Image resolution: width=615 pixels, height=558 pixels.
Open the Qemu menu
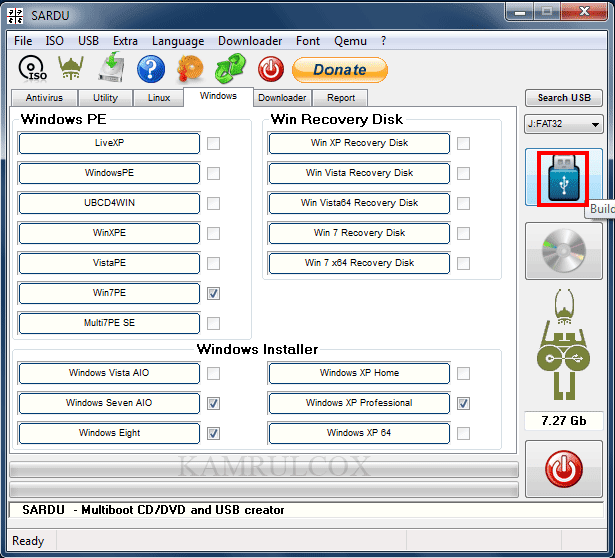pos(350,41)
